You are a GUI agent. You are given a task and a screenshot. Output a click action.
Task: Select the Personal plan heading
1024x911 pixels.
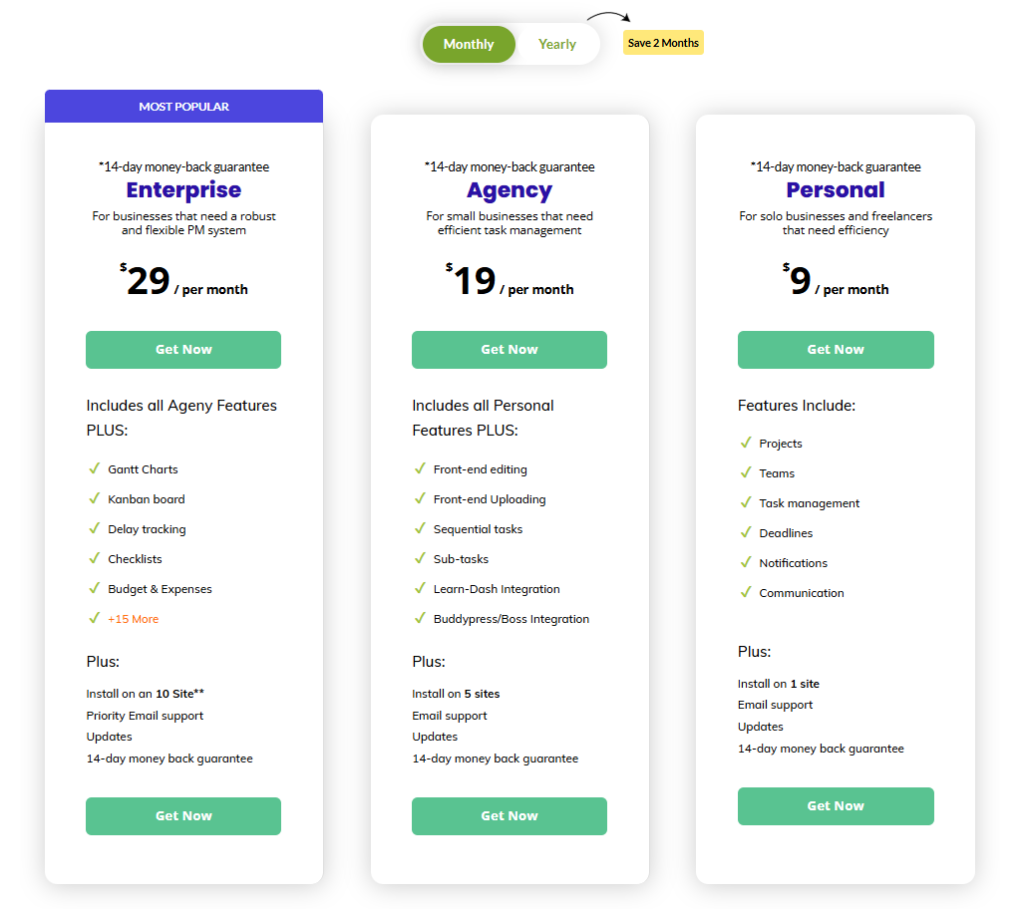click(x=835, y=190)
